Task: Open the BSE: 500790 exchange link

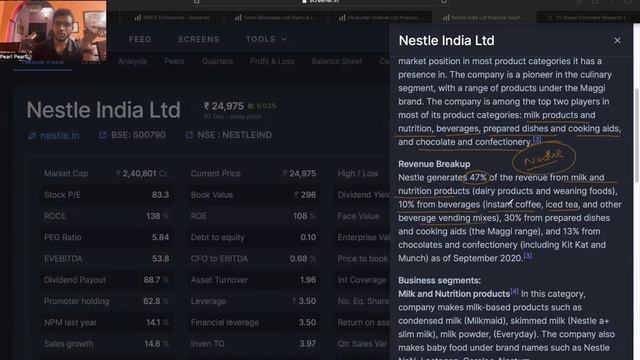Action: (x=138, y=135)
